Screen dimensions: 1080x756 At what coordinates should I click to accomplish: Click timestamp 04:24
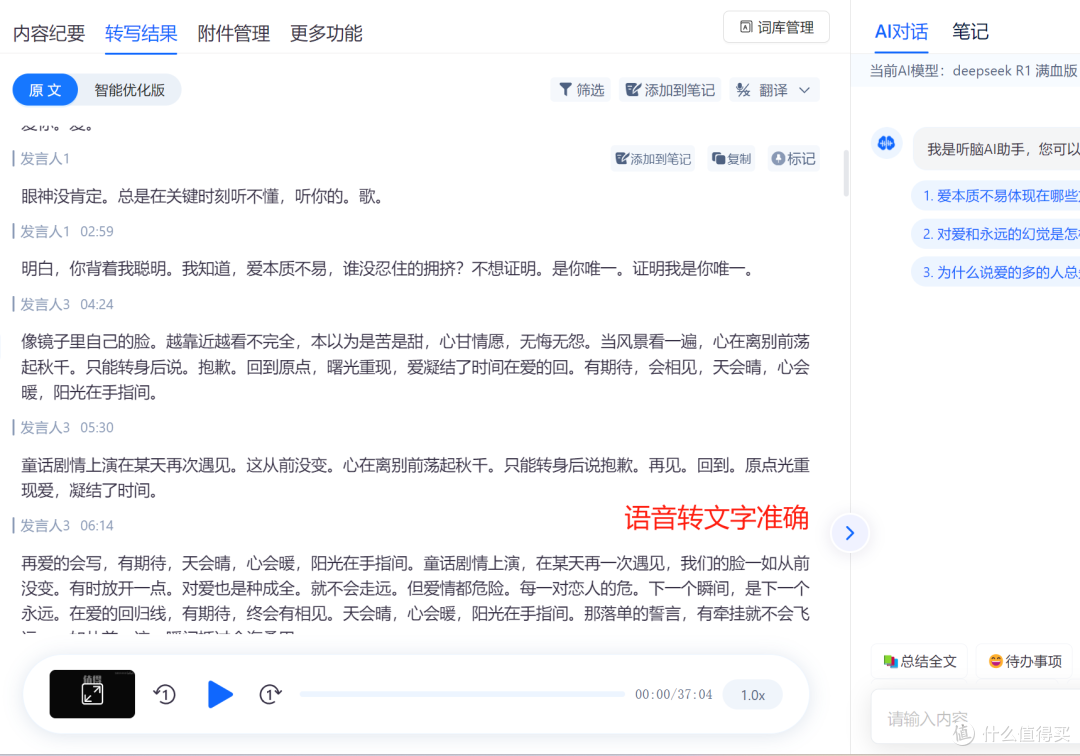96,304
